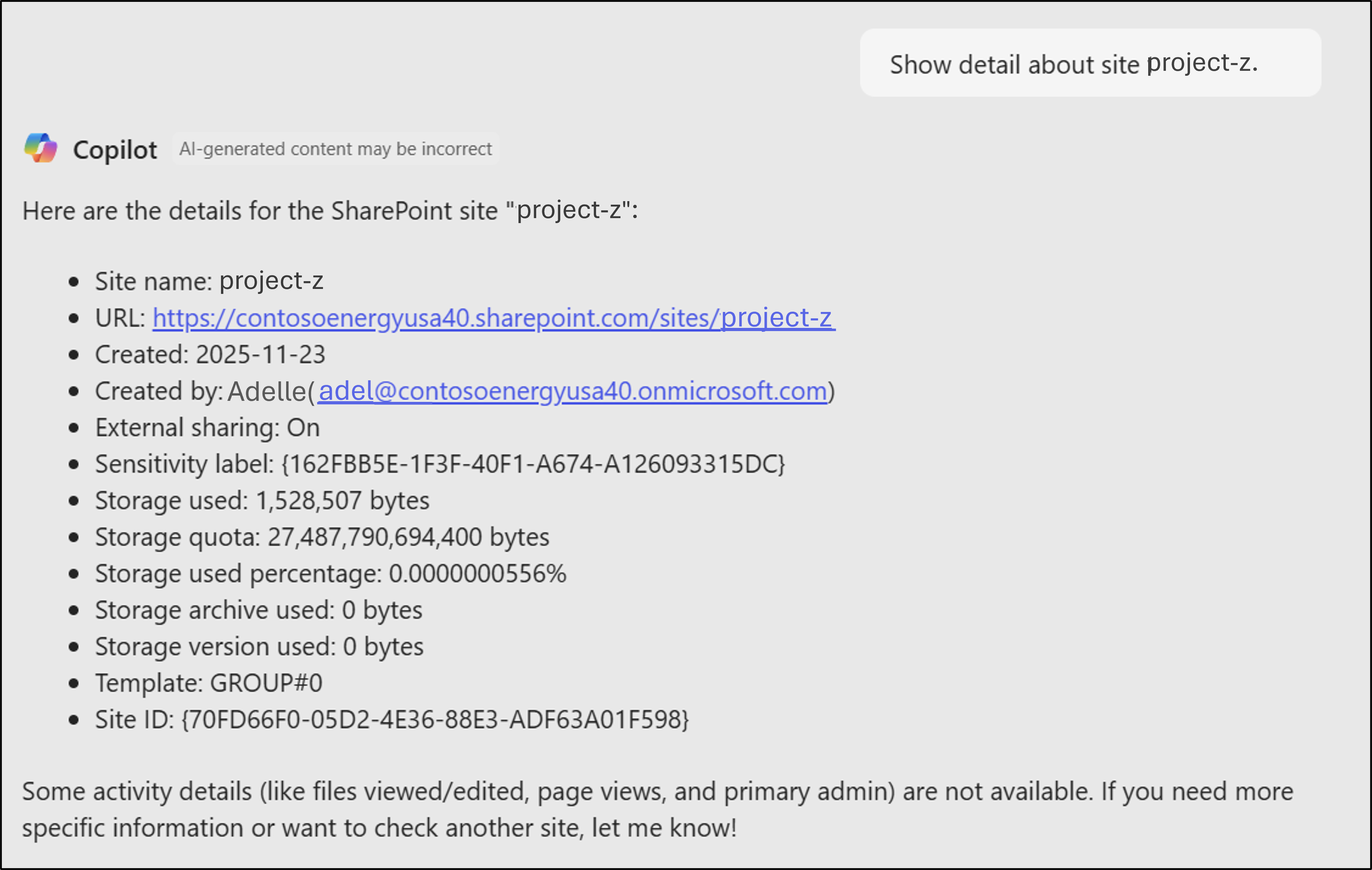Click Adelle's email address link
This screenshot has width=1372, height=870.
(572, 391)
